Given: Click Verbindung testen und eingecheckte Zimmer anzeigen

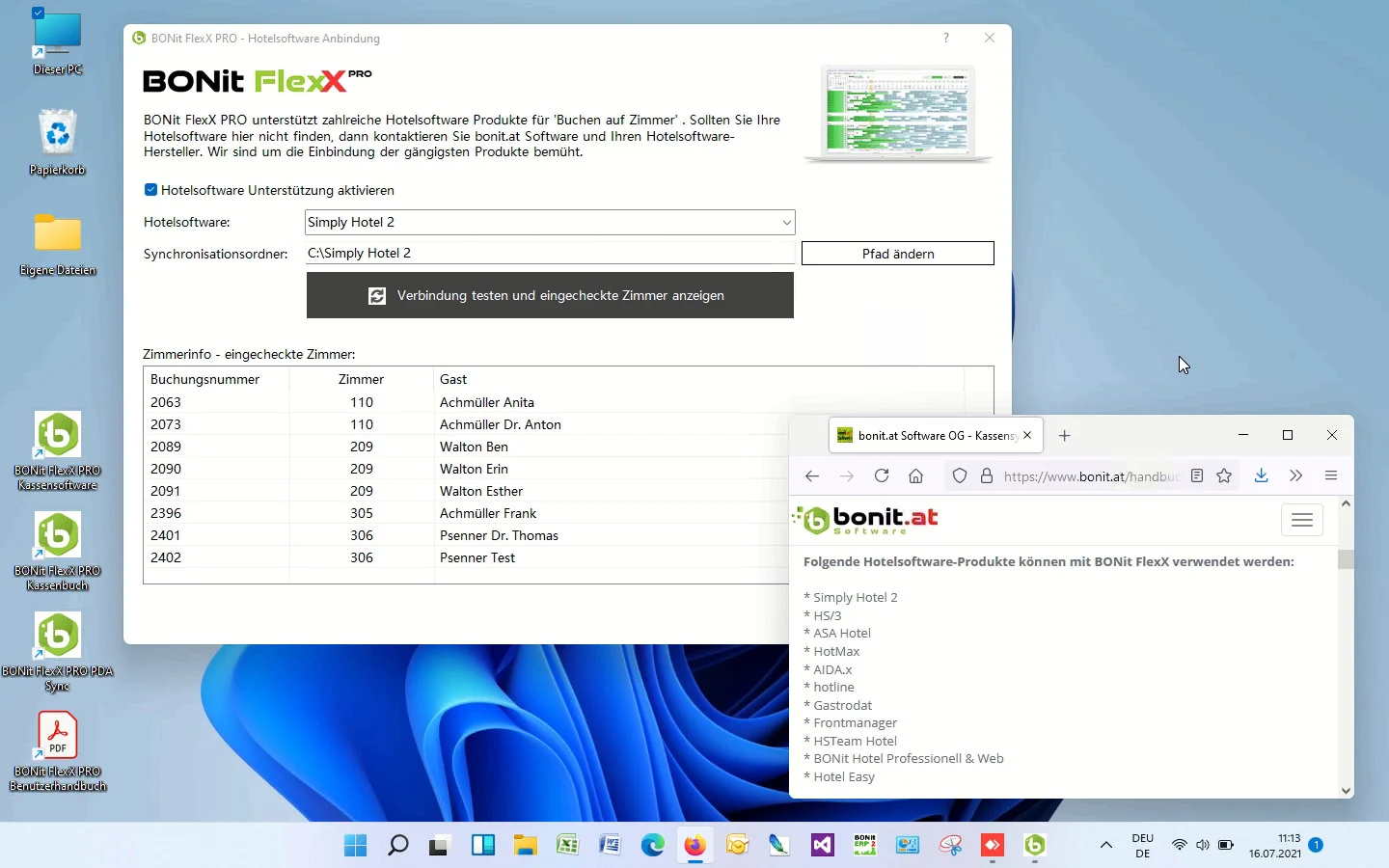Looking at the screenshot, I should pos(550,295).
